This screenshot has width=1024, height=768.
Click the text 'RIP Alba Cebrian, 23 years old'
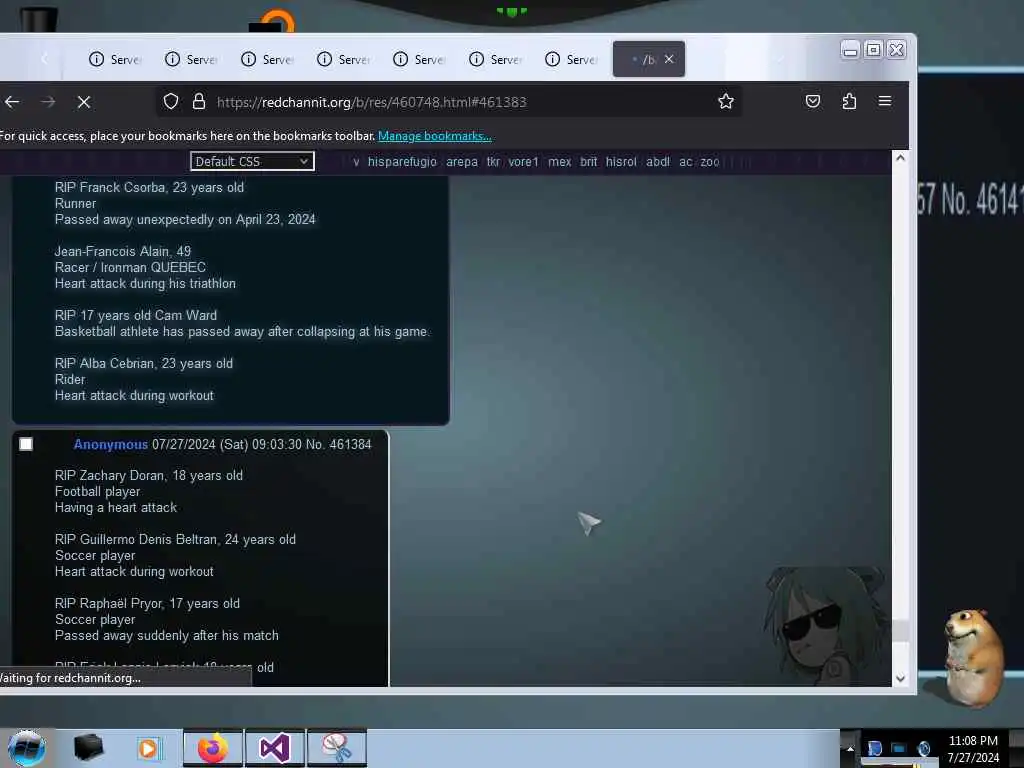pos(144,364)
